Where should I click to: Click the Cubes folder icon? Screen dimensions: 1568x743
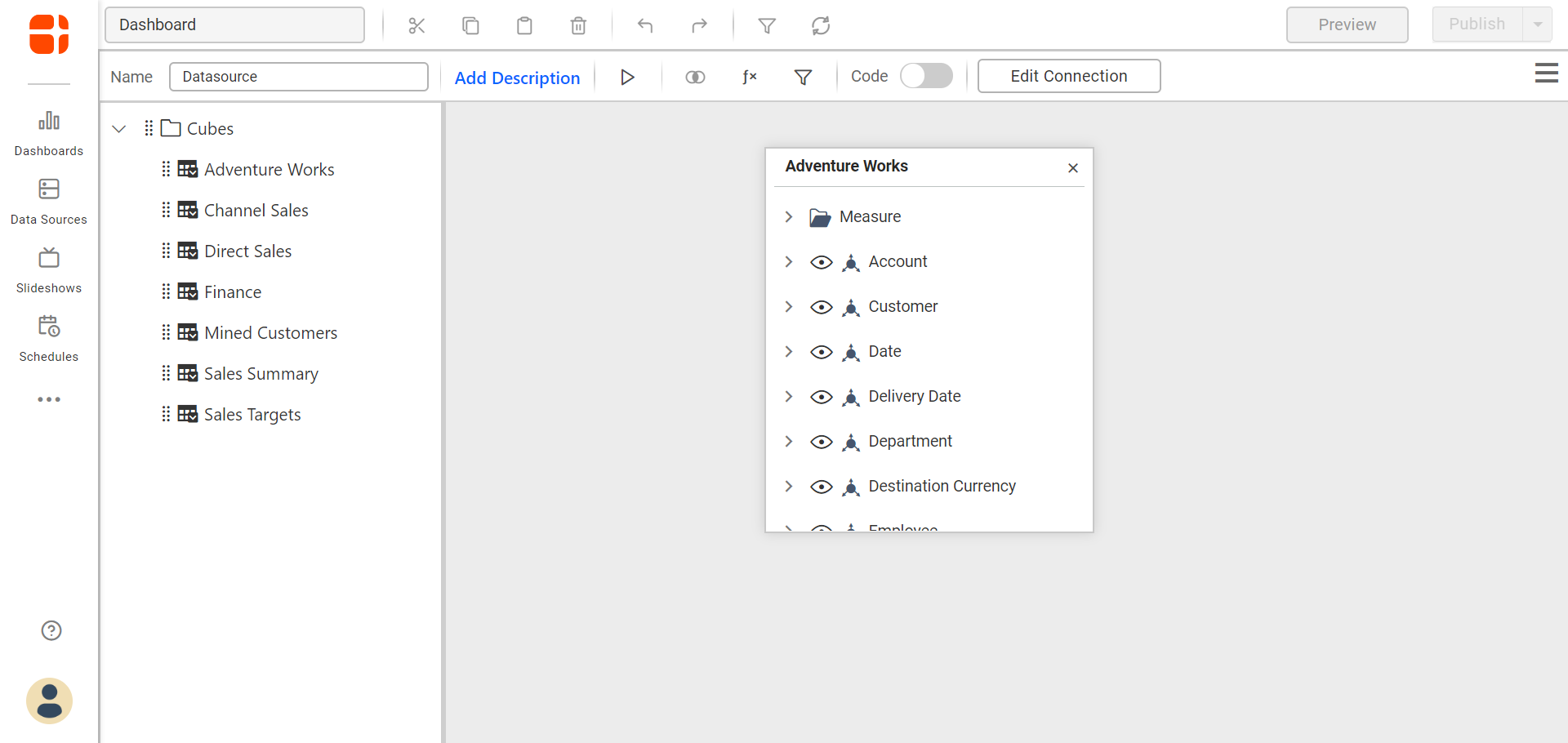[x=171, y=128]
